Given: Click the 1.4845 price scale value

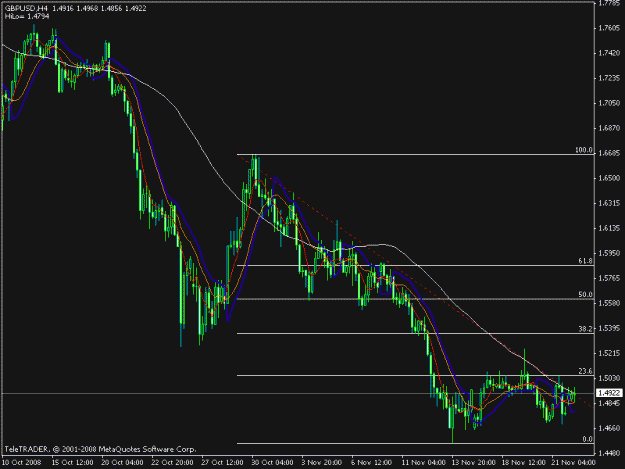Looking at the screenshot, I should 609,404.
